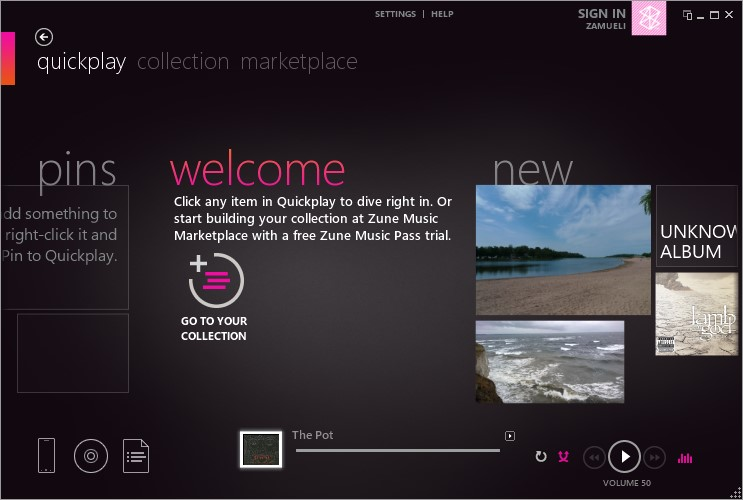Switch to quickplay tab

click(x=82, y=62)
